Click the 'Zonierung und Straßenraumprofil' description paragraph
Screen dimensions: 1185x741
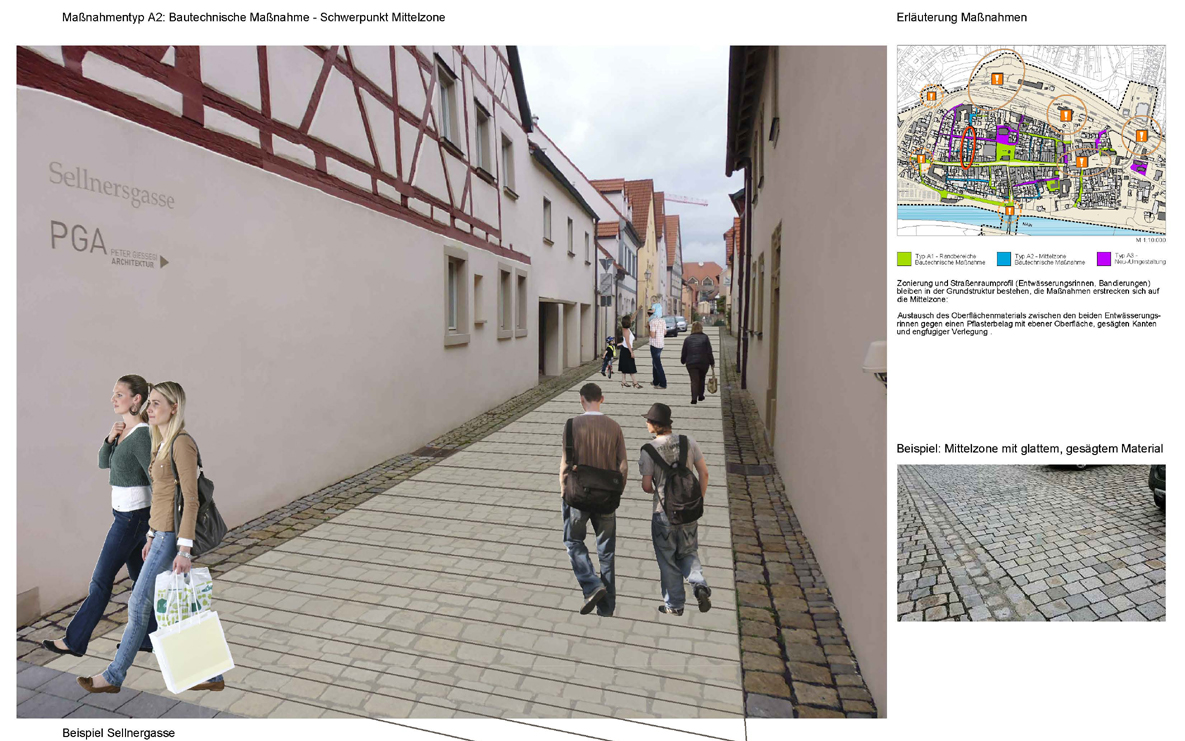[1030, 291]
